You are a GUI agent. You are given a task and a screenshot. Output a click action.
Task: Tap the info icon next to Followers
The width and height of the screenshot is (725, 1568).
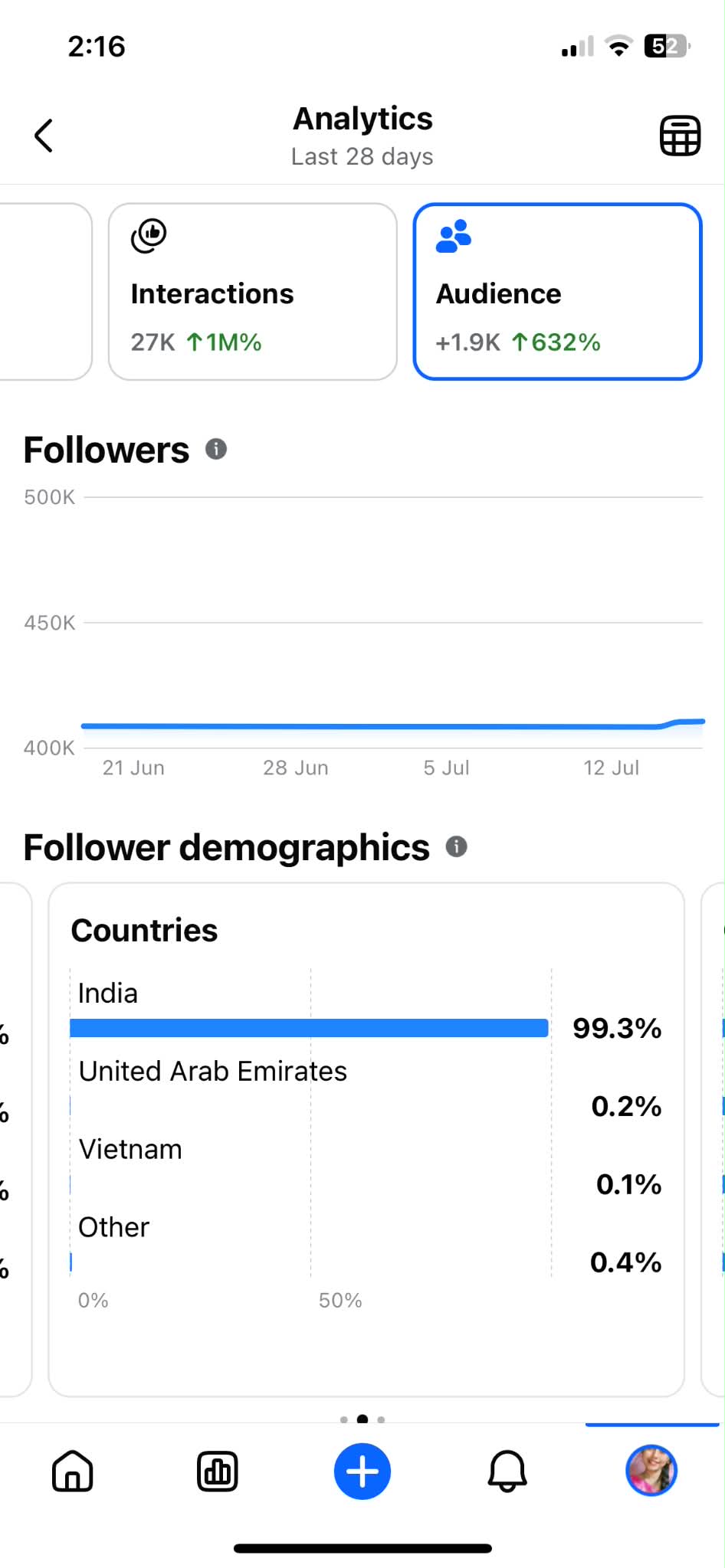216,449
